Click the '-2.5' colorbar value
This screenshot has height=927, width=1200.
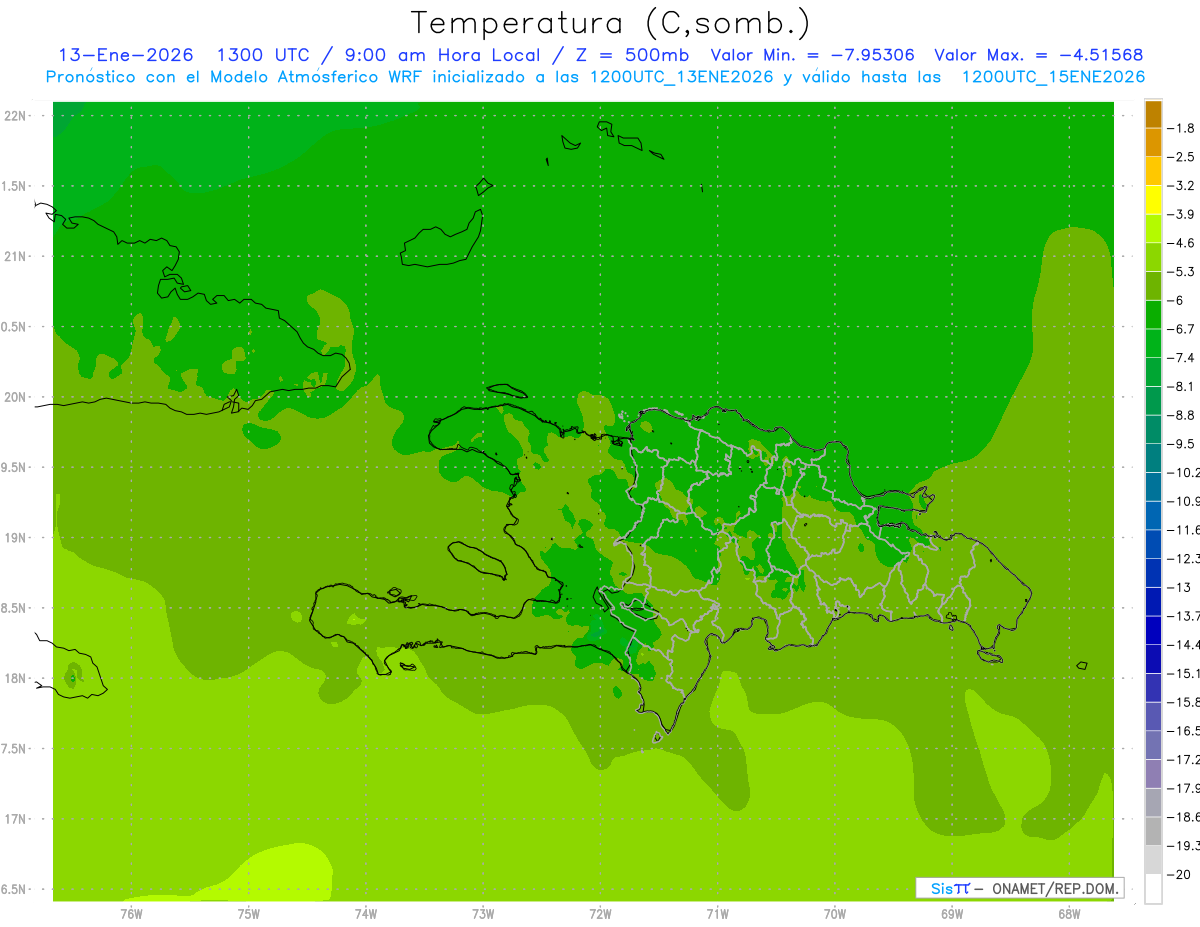point(1183,157)
